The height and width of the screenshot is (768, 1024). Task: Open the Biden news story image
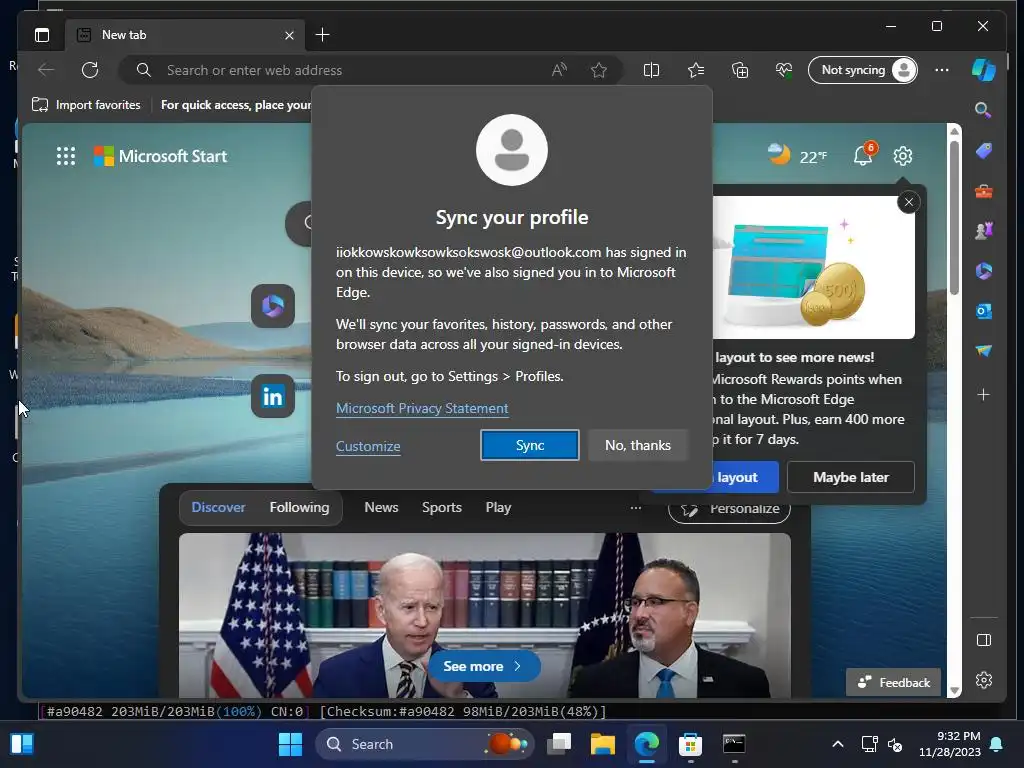click(x=485, y=615)
